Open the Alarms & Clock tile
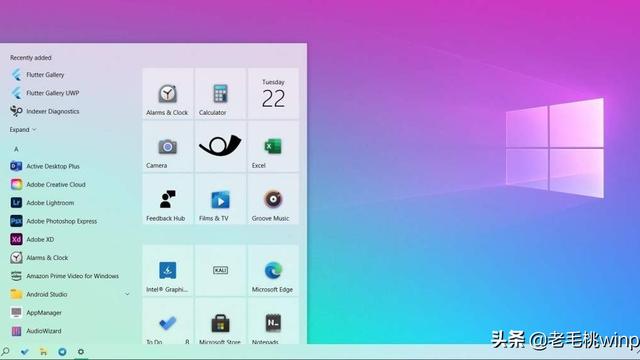This screenshot has height=360, width=640. pos(168,93)
